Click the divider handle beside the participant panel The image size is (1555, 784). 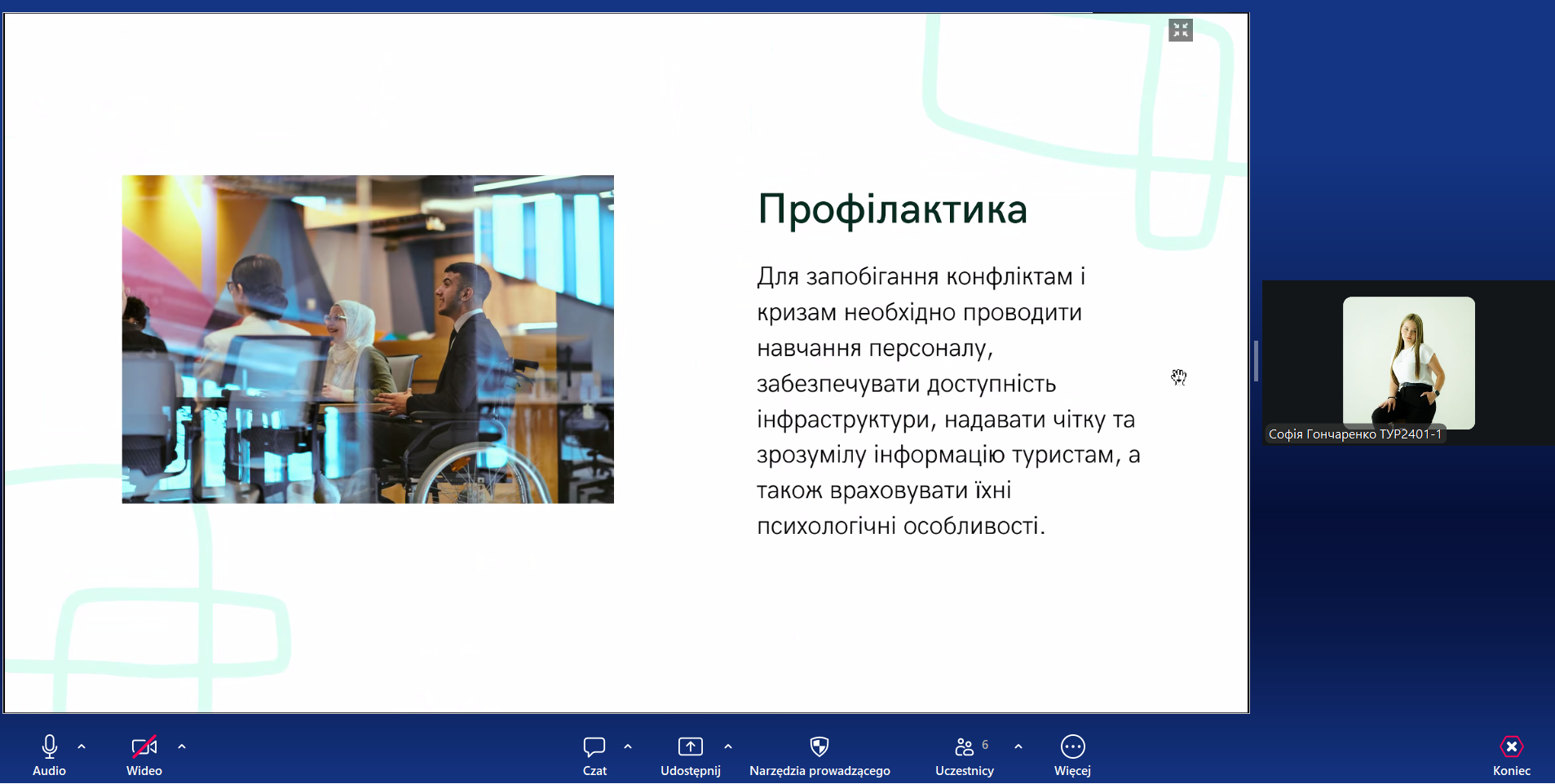(x=1256, y=361)
